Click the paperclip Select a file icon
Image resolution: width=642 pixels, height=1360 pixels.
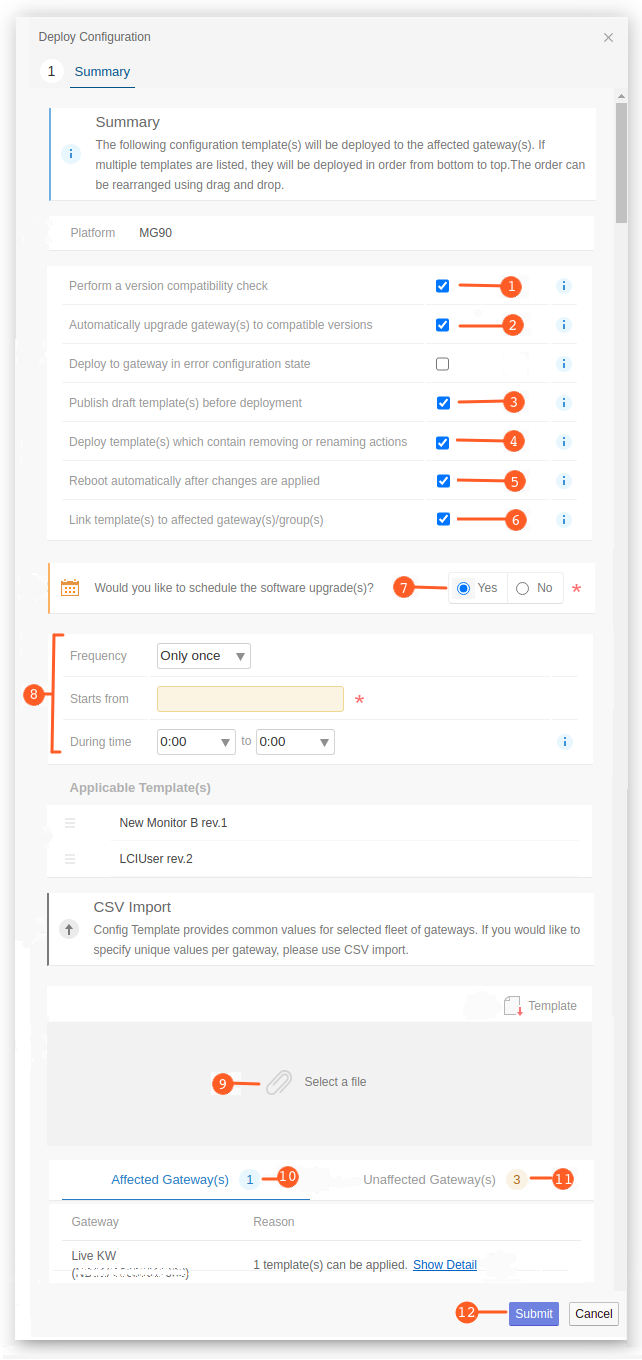click(x=279, y=1082)
